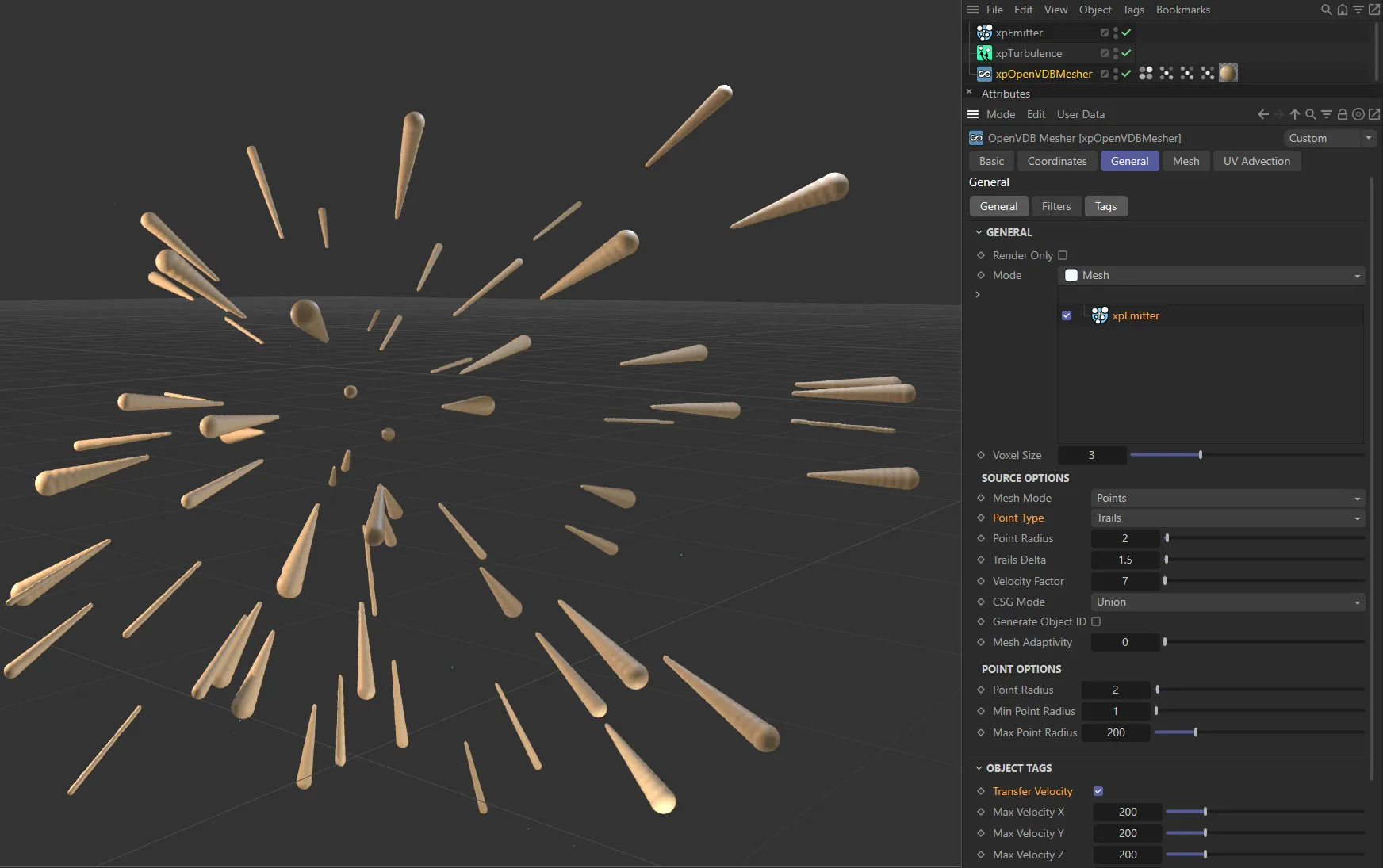1383x868 pixels.
Task: Click the material sphere thumbnail on xpOpenVDBMesher
Action: point(1229,73)
